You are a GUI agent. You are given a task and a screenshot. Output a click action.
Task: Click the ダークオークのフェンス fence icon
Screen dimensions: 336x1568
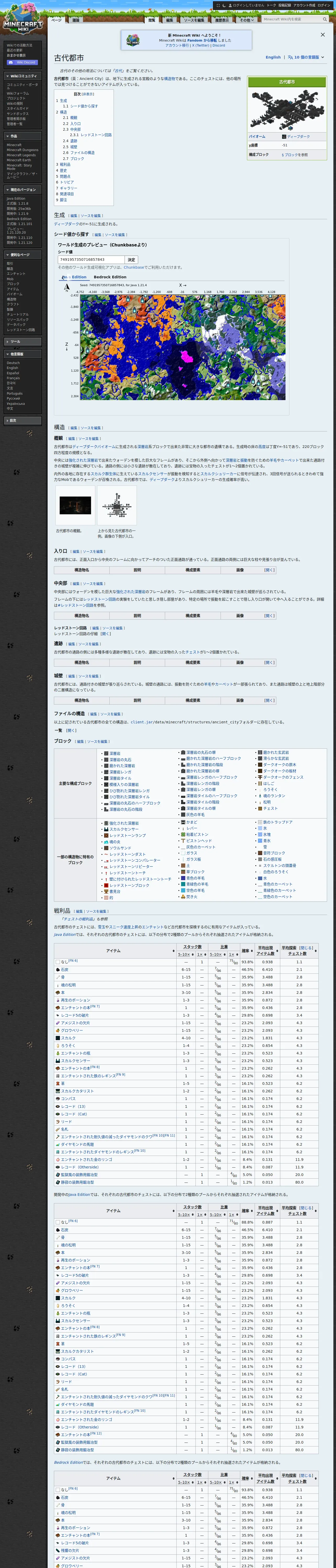260,777
